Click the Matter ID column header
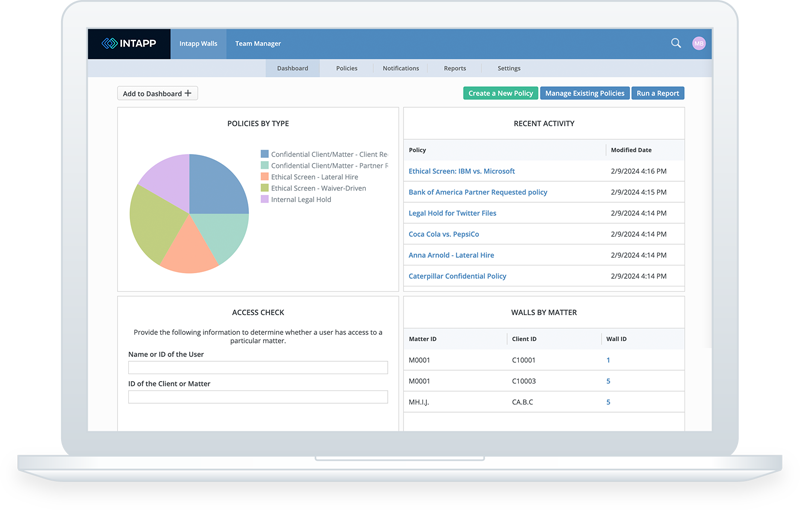Screen dimensions: 800x510 pyautogui.click(x=422, y=339)
